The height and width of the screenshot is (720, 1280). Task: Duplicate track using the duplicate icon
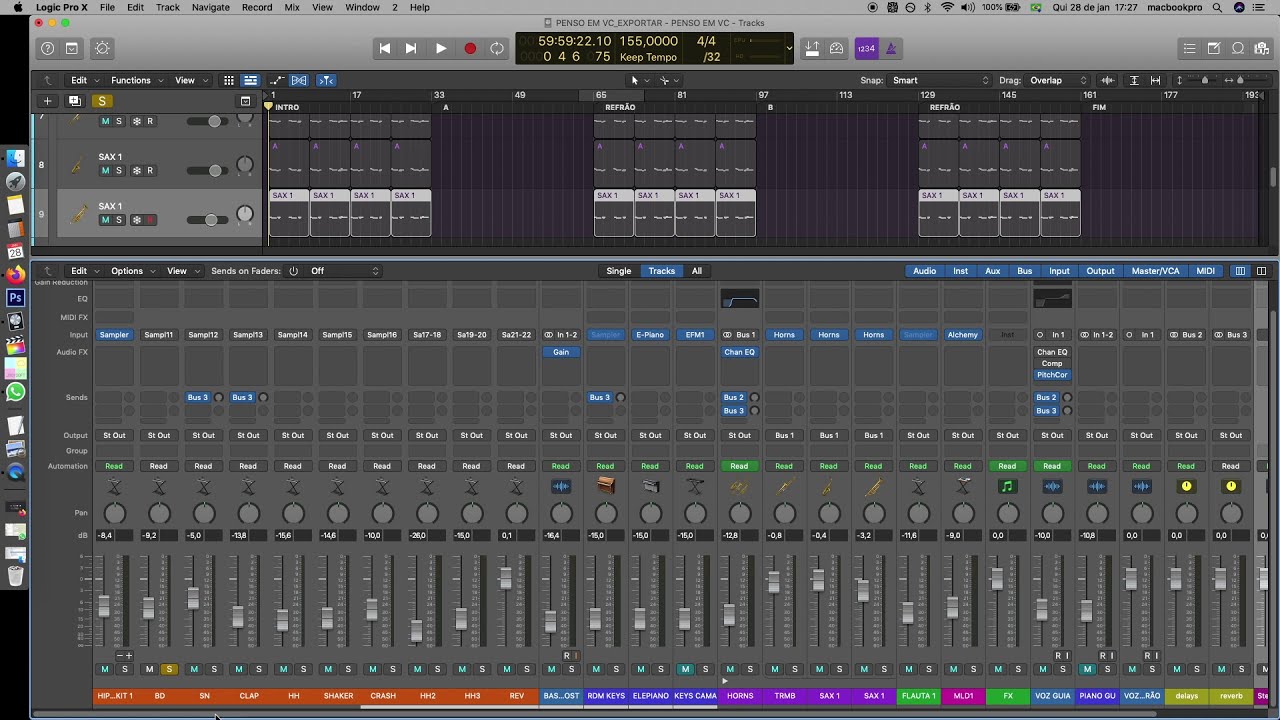pyautogui.click(x=74, y=101)
